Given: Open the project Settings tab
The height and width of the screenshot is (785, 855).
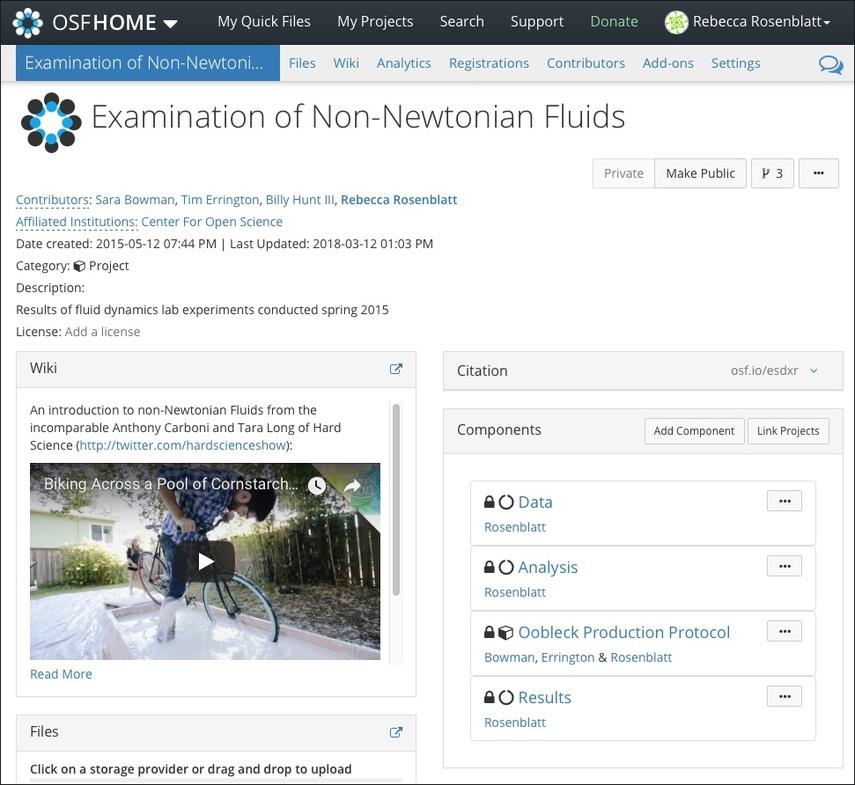Looking at the screenshot, I should [735, 63].
